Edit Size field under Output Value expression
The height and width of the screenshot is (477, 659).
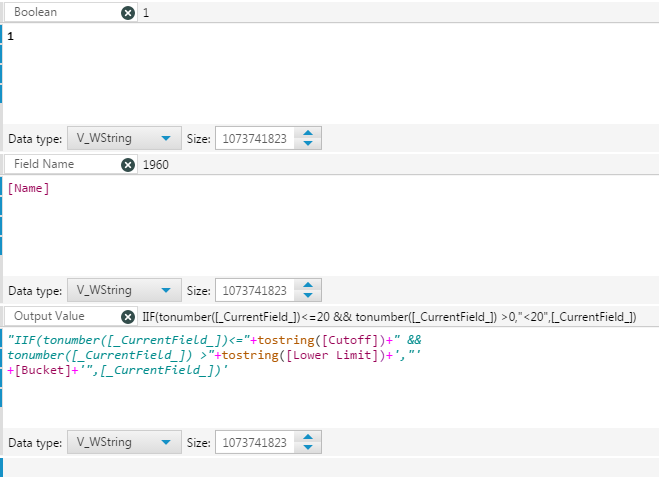click(x=255, y=442)
